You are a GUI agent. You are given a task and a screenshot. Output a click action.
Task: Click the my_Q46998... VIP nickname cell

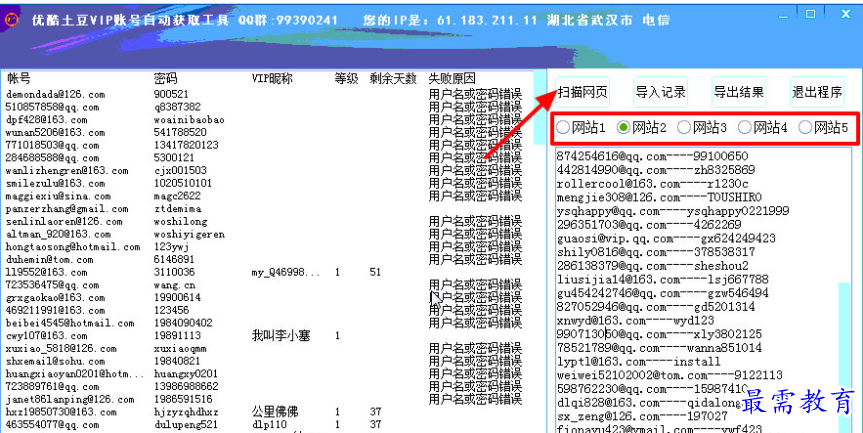tap(286, 273)
